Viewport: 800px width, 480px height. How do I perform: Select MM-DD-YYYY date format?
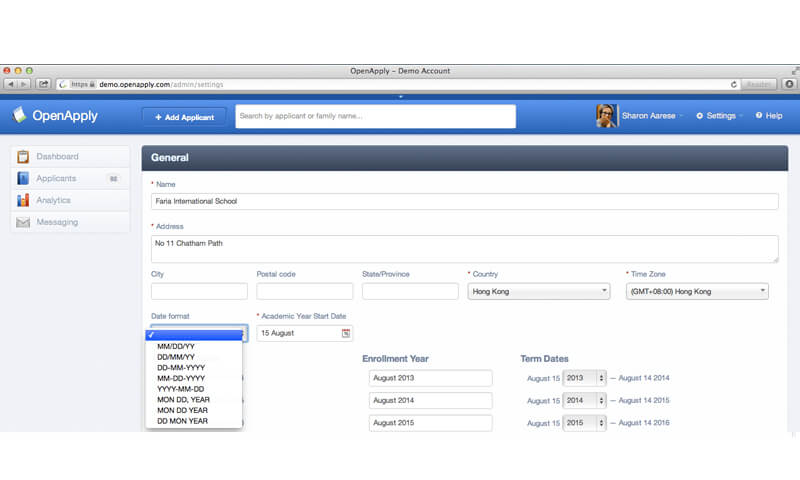(x=194, y=378)
